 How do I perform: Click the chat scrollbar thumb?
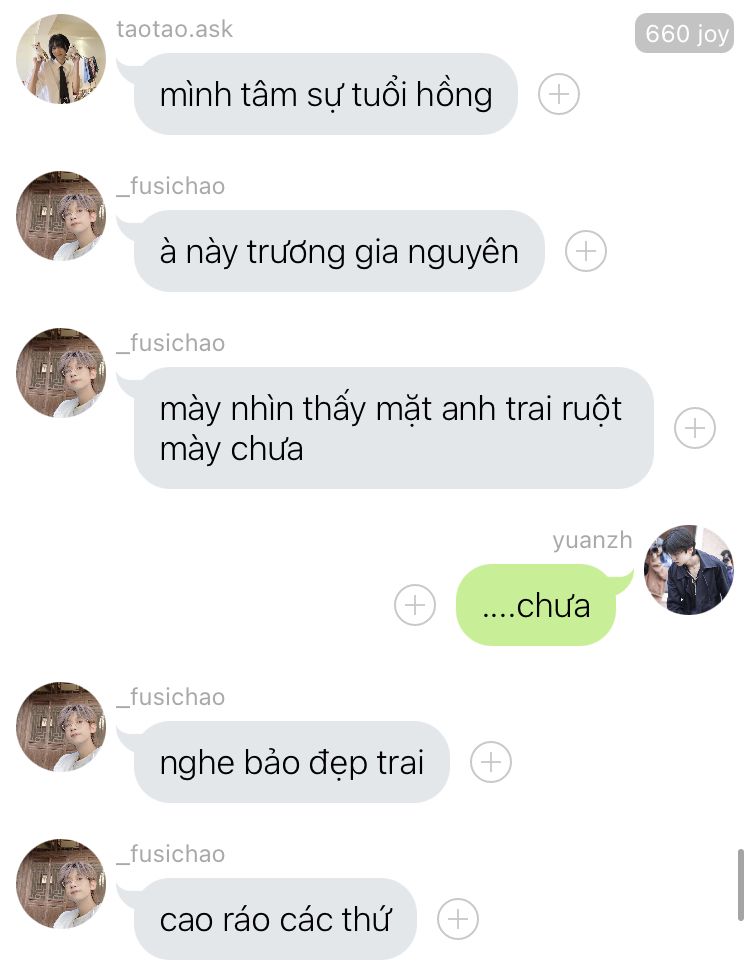741,885
